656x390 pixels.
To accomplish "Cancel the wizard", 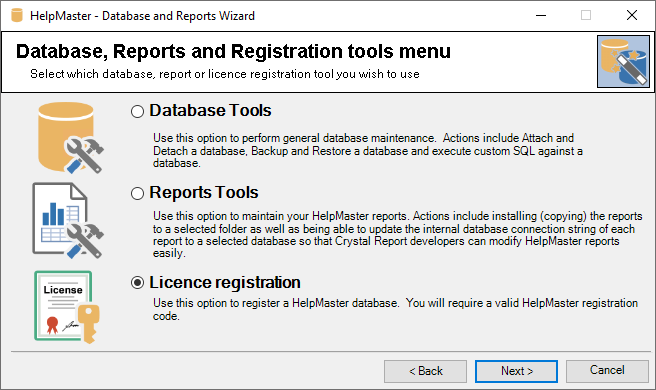I will [607, 370].
